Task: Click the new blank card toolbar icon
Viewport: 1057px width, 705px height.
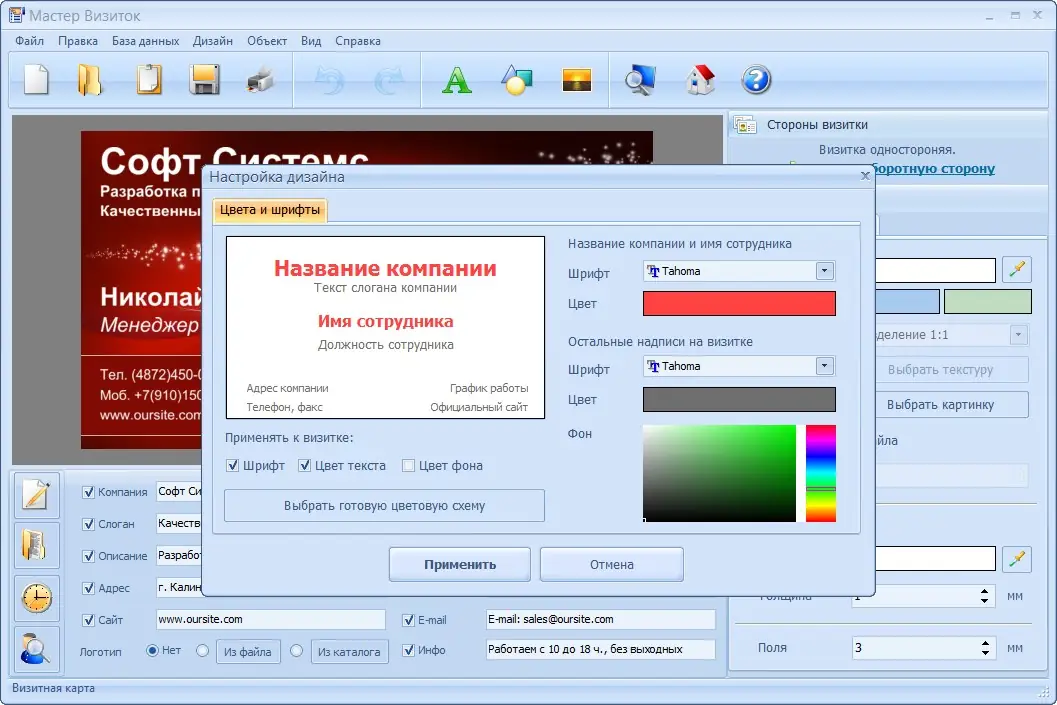Action: point(36,80)
